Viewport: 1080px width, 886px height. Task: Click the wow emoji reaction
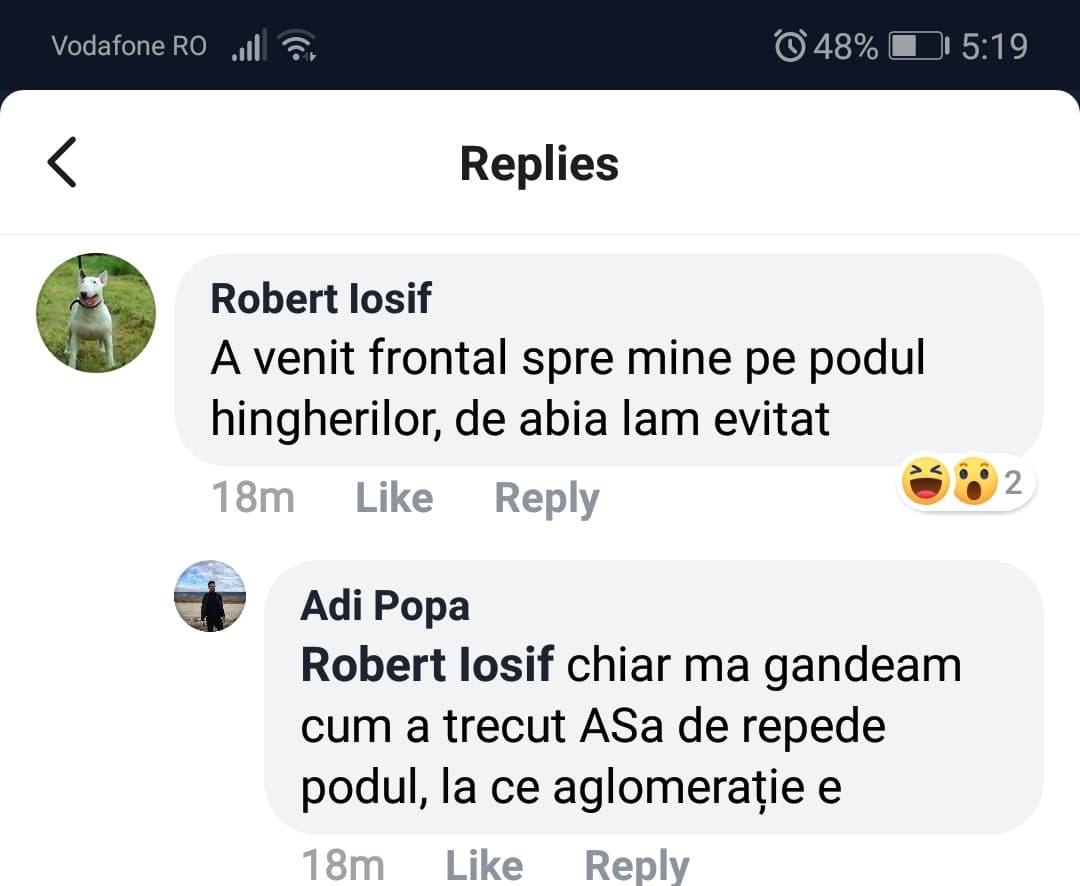click(x=973, y=484)
